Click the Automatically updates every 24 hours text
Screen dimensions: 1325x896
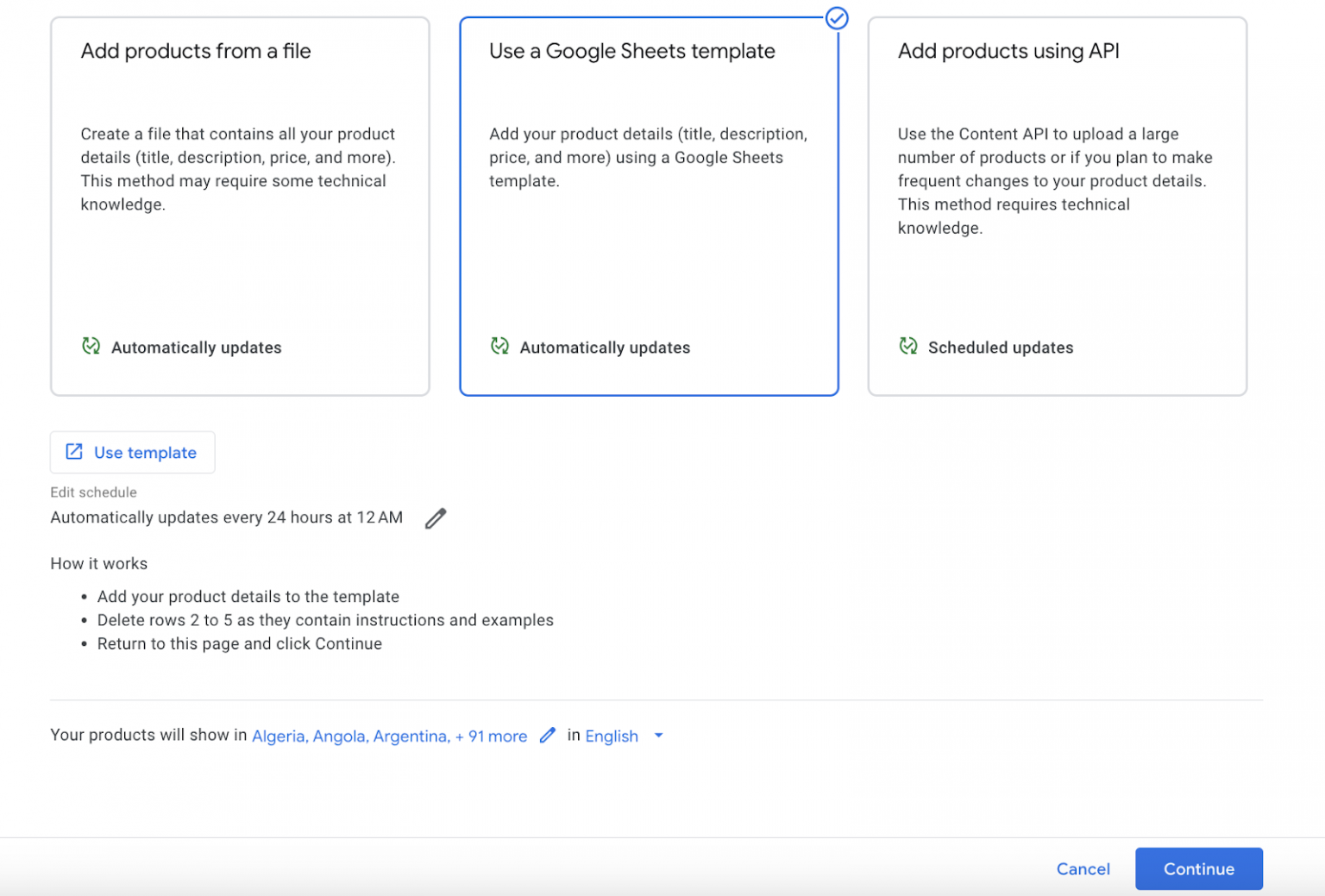coord(226,517)
